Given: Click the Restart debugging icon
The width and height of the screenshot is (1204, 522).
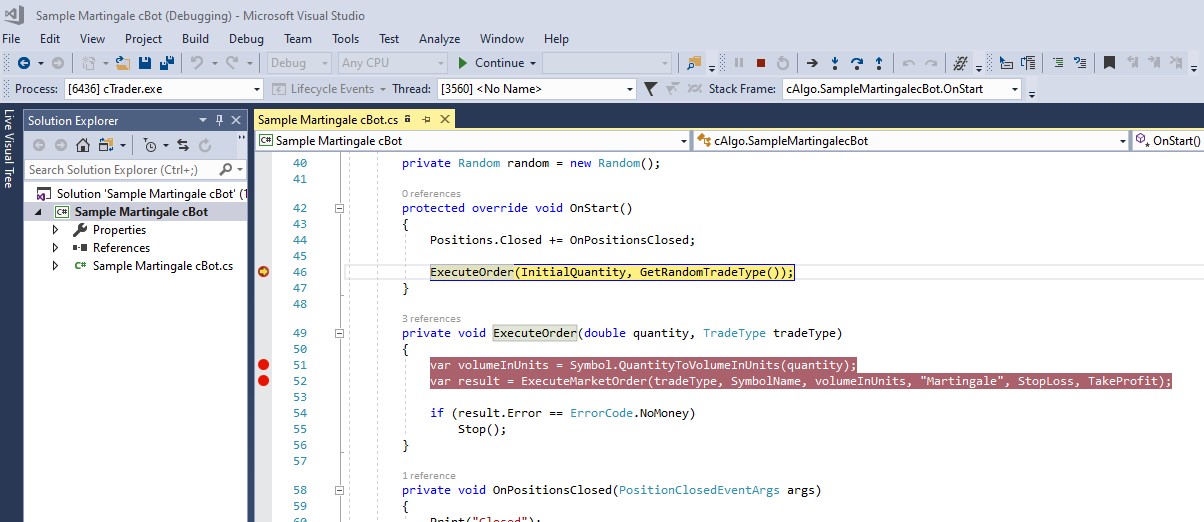Looking at the screenshot, I should coord(783,63).
